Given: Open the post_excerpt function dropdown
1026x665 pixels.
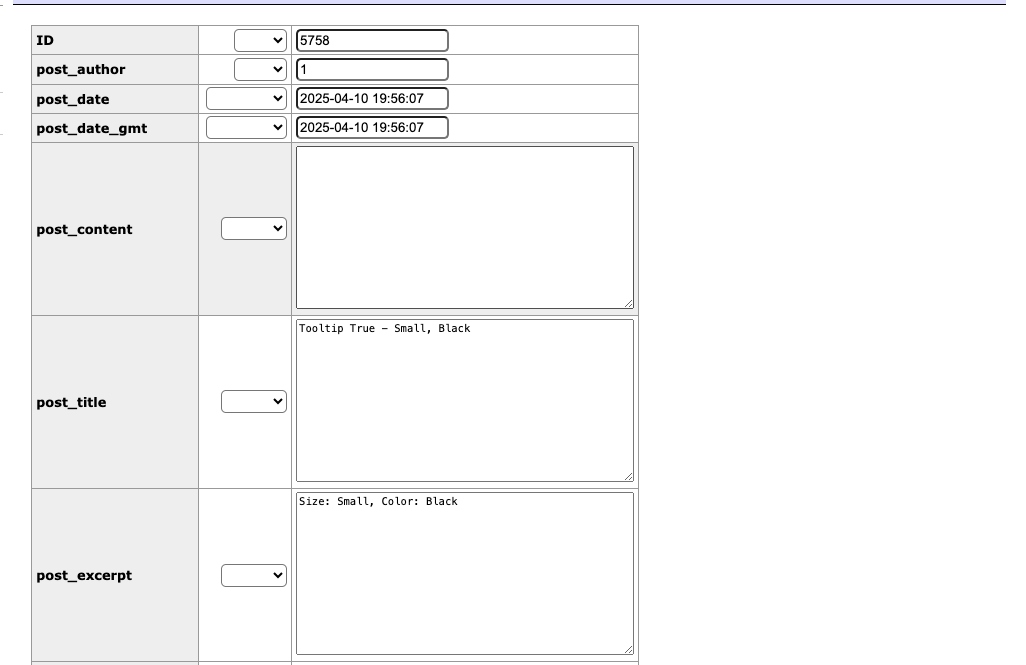Looking at the screenshot, I should pyautogui.click(x=253, y=576).
